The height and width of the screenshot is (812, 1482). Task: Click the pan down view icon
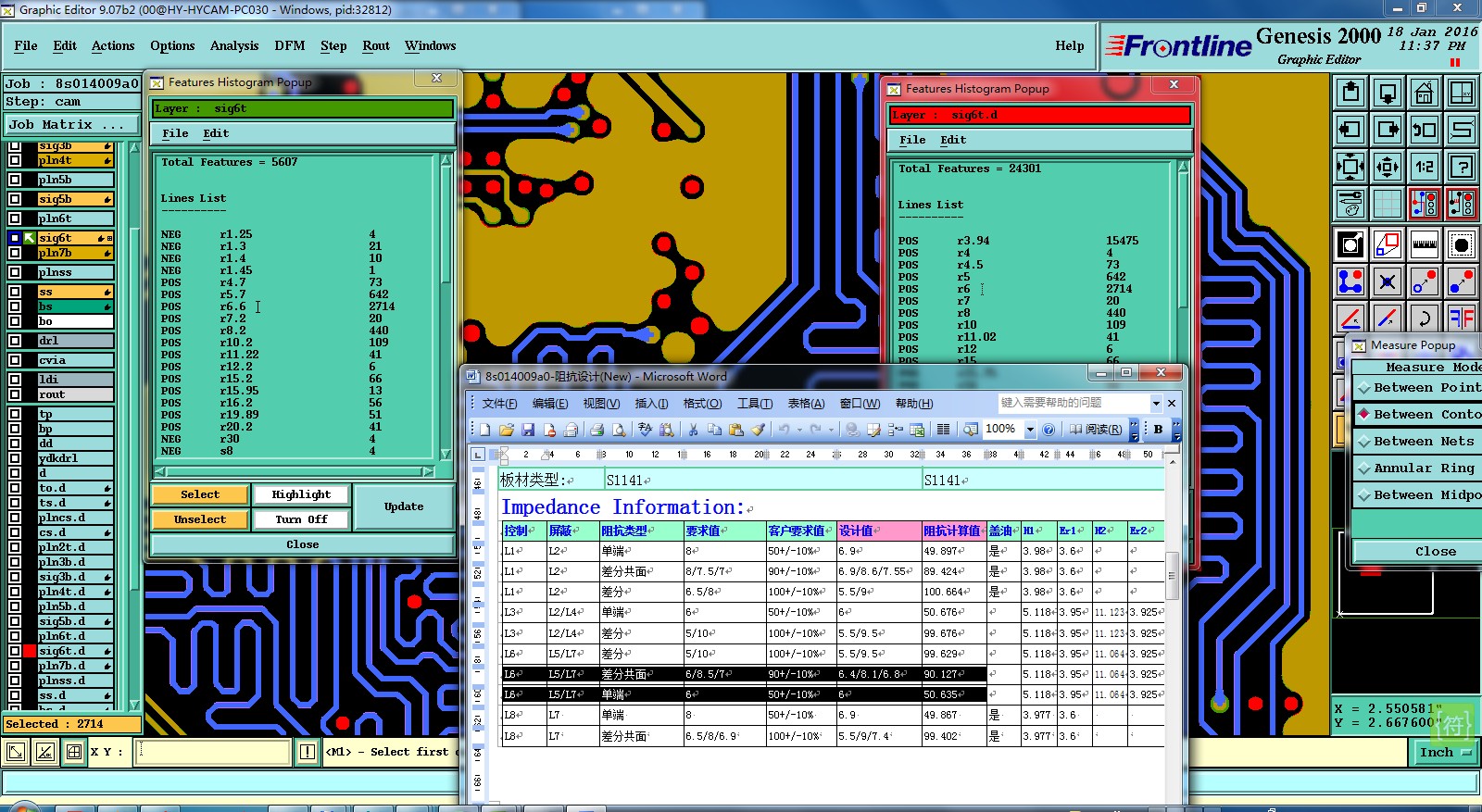1388,93
